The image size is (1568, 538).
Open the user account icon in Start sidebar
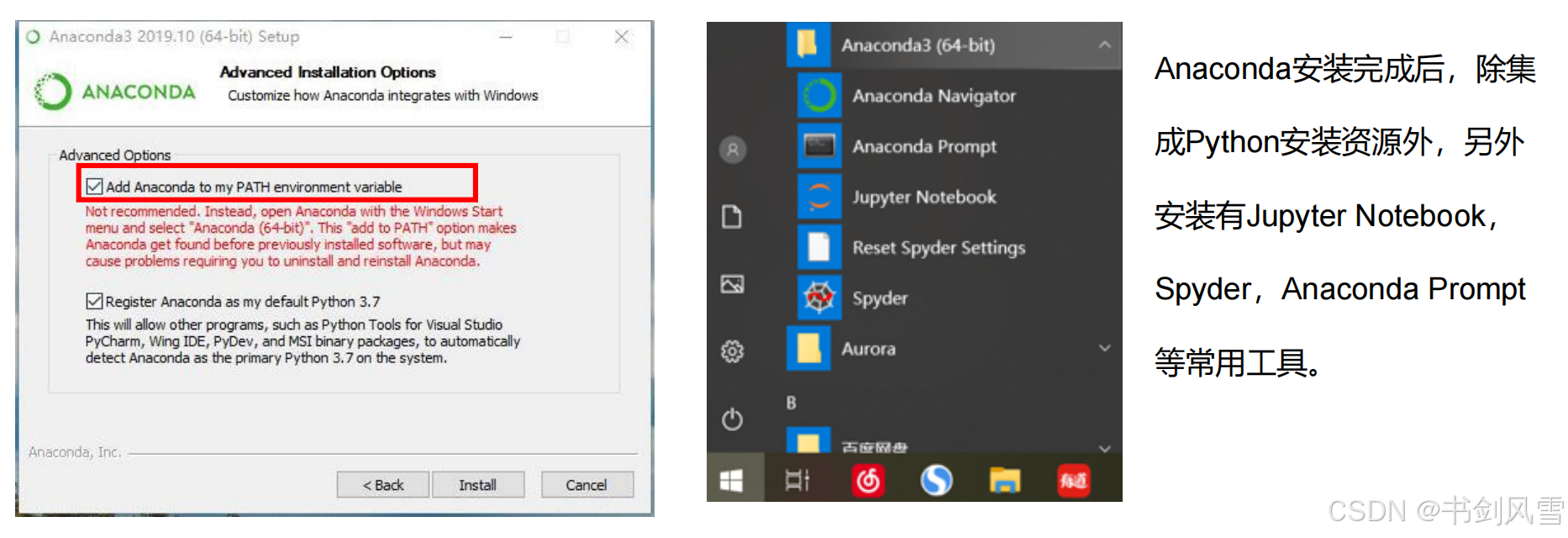pyautogui.click(x=733, y=150)
